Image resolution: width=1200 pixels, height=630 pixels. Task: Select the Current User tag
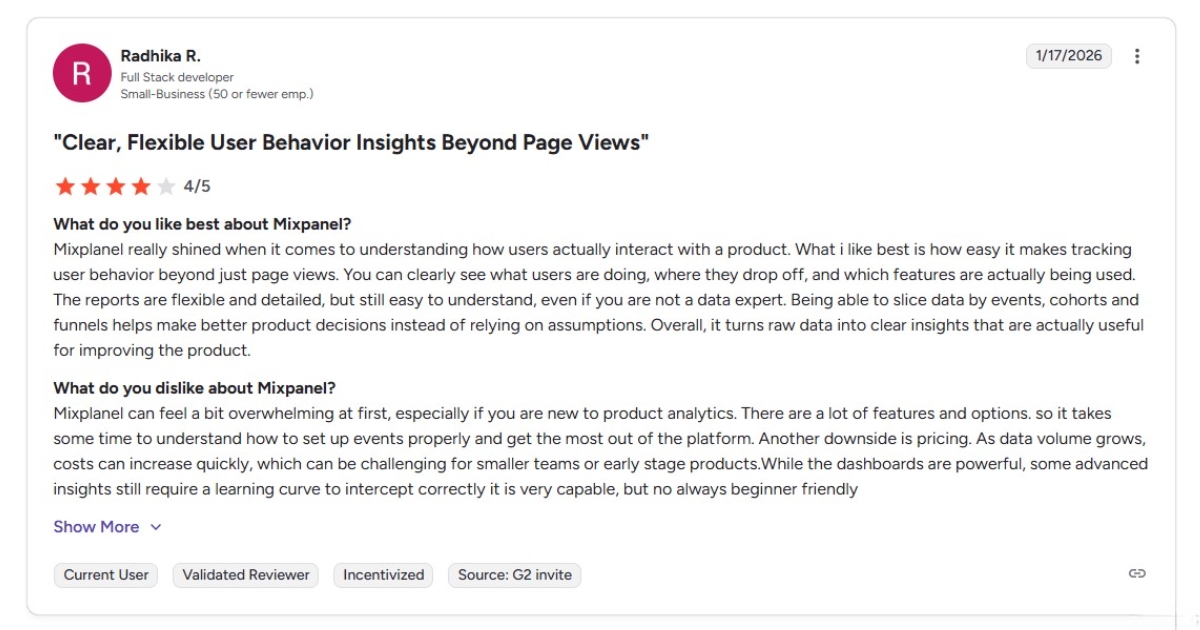(x=106, y=575)
